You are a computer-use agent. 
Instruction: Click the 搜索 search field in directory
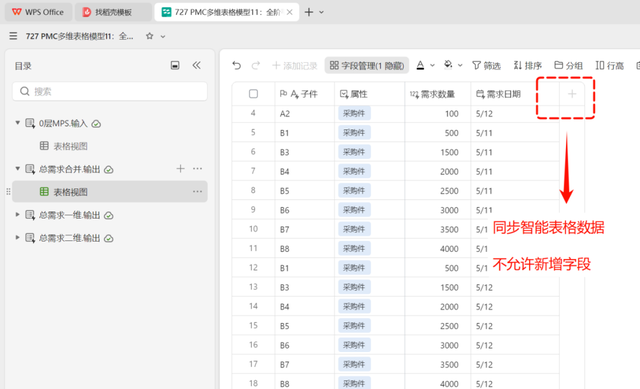tap(110, 91)
